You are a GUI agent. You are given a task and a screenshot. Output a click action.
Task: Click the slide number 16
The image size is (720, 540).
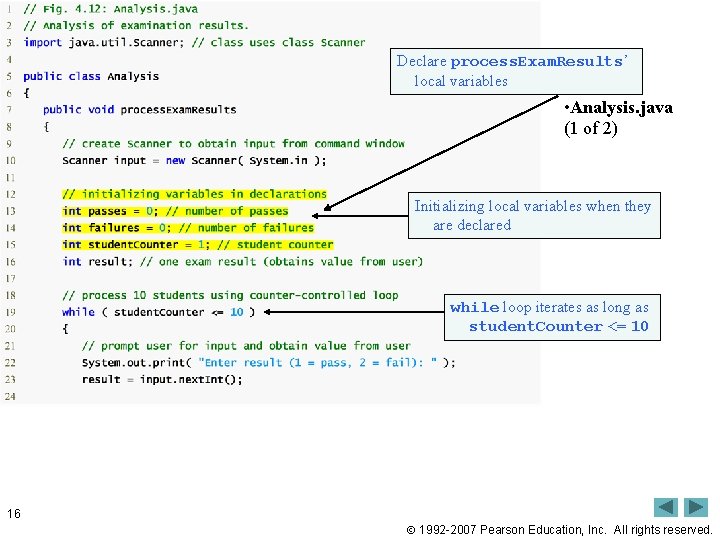14,513
